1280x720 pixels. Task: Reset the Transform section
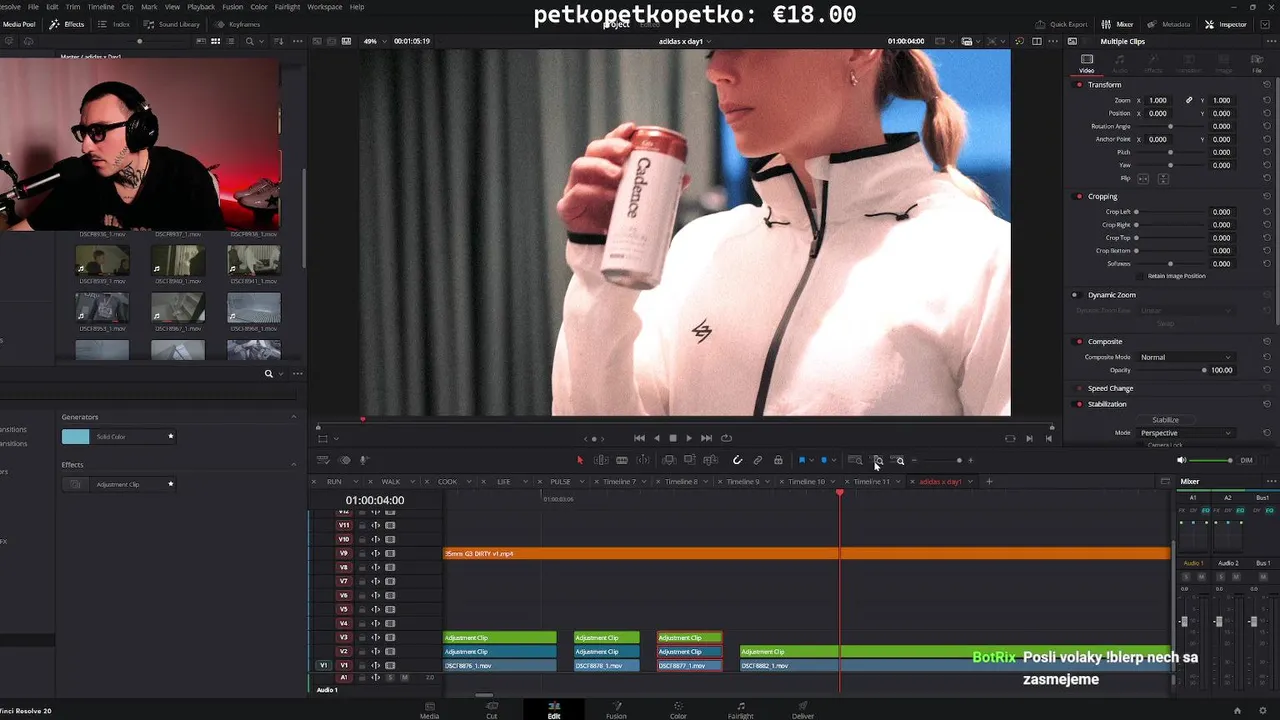pyautogui.click(x=1267, y=85)
